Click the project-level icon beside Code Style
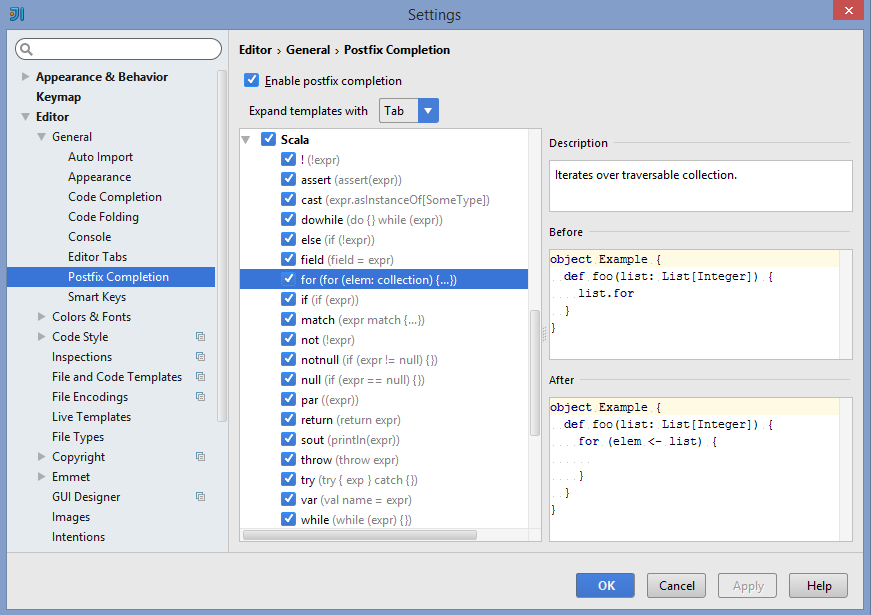 pyautogui.click(x=201, y=337)
